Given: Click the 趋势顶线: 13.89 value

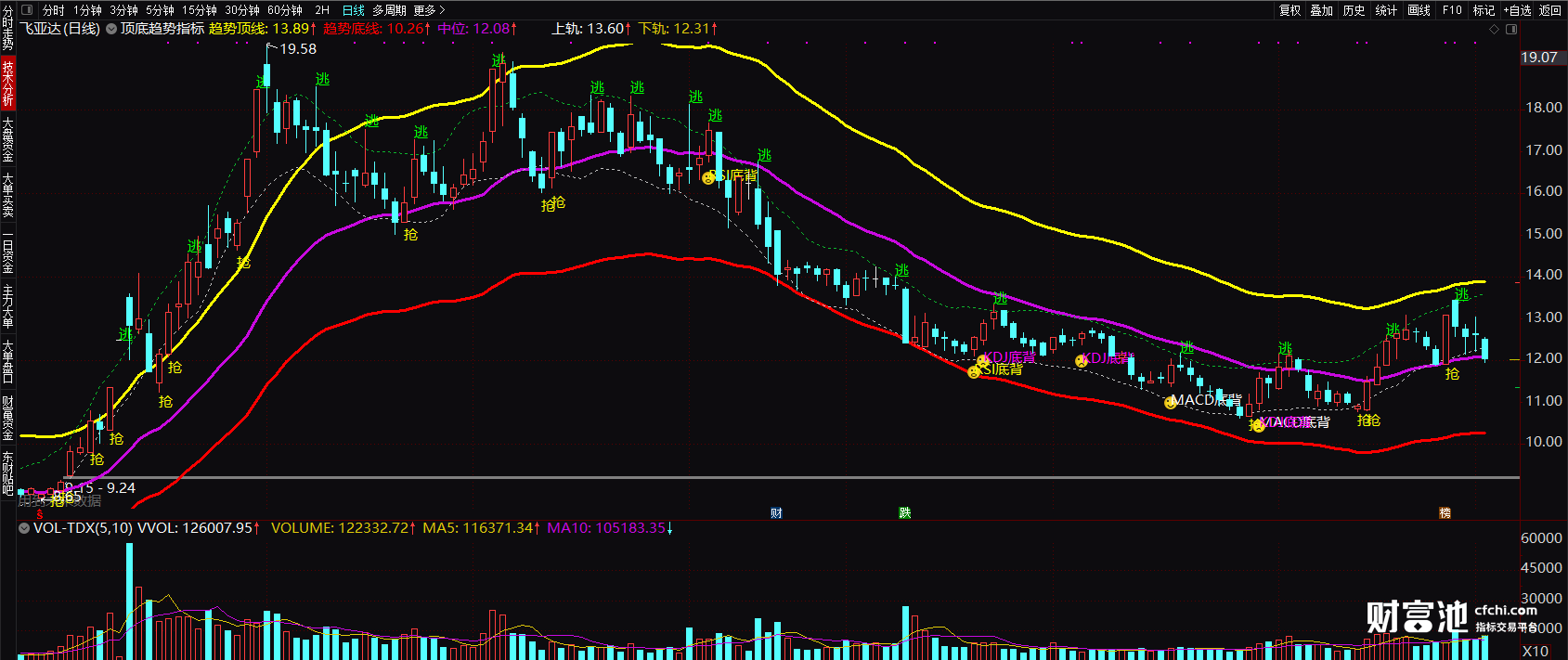Looking at the screenshot, I should pyautogui.click(x=262, y=29).
